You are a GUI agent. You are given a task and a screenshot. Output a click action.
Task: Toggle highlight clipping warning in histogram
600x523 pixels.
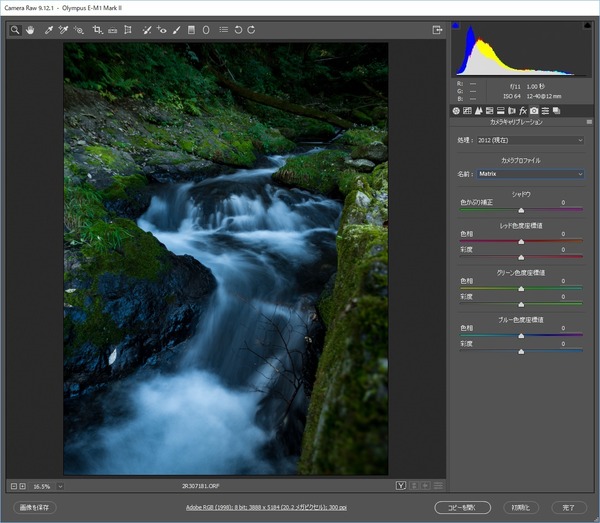point(587,25)
